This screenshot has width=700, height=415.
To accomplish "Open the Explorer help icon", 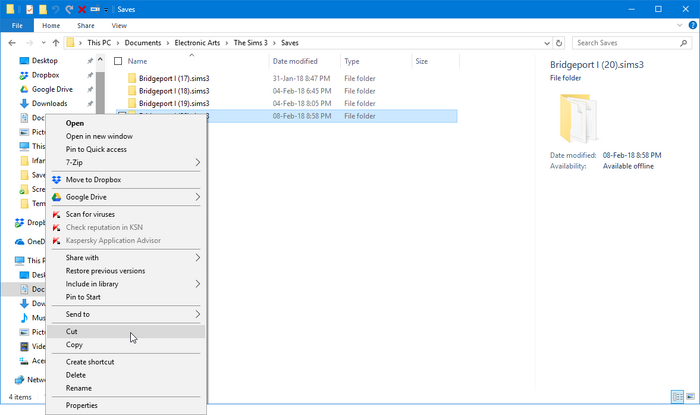I will point(693,25).
